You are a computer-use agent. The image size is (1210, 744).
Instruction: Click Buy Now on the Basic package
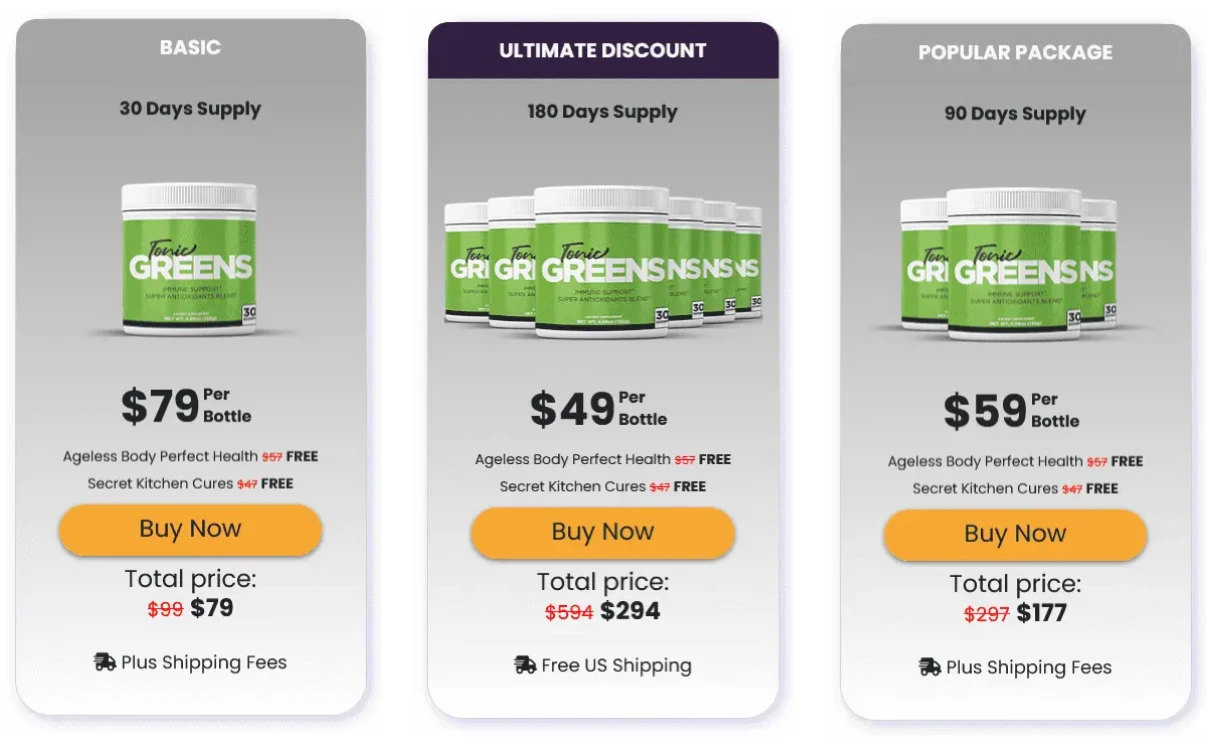(x=189, y=529)
